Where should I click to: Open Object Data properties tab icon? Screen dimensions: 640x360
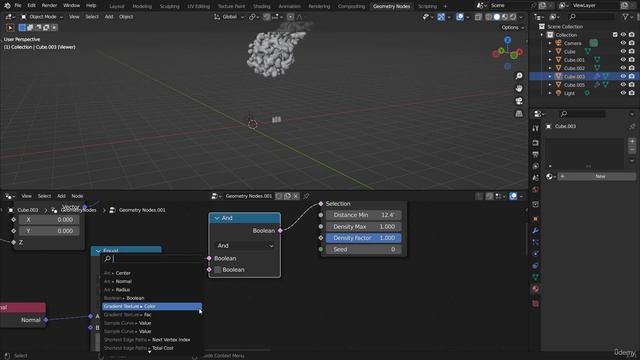(535, 277)
